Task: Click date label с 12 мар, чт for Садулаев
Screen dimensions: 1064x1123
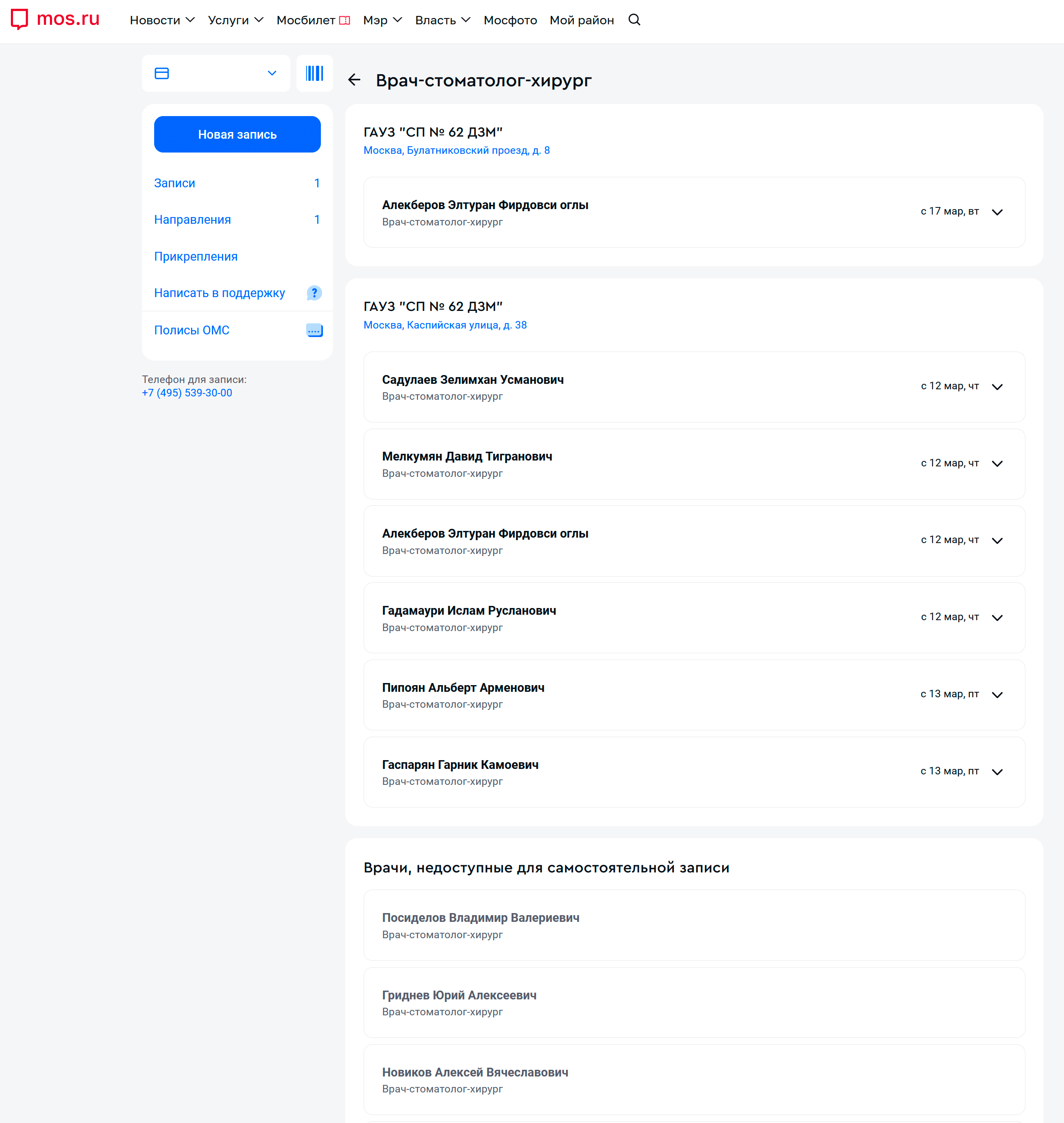Action: click(x=950, y=386)
